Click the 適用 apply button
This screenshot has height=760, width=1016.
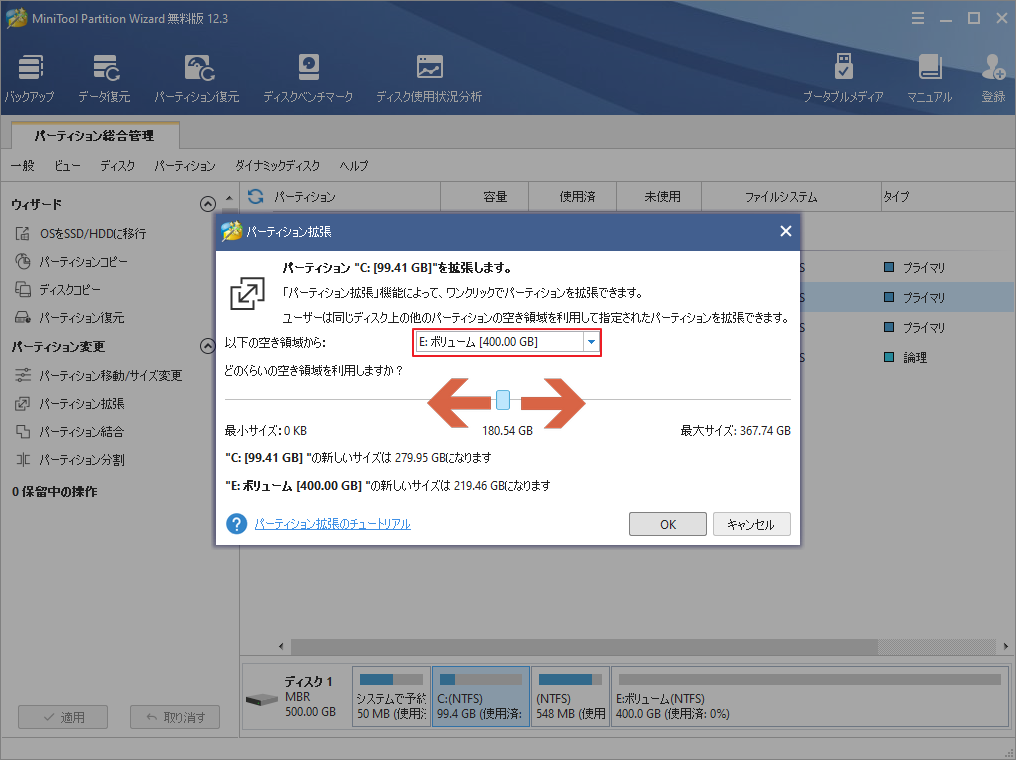63,717
